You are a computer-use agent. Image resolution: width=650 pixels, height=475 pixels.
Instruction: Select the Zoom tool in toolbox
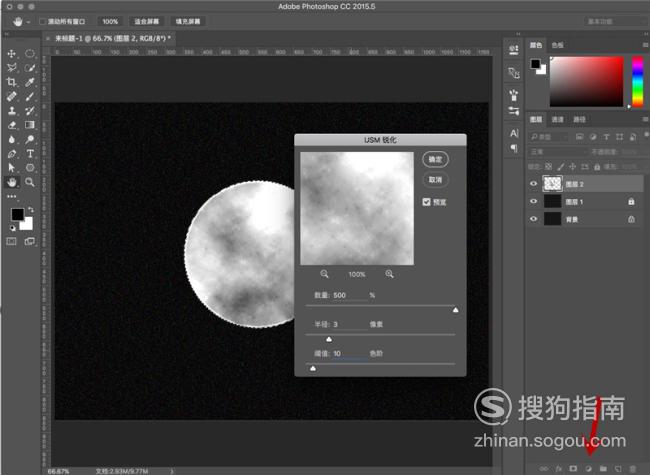tap(29, 182)
